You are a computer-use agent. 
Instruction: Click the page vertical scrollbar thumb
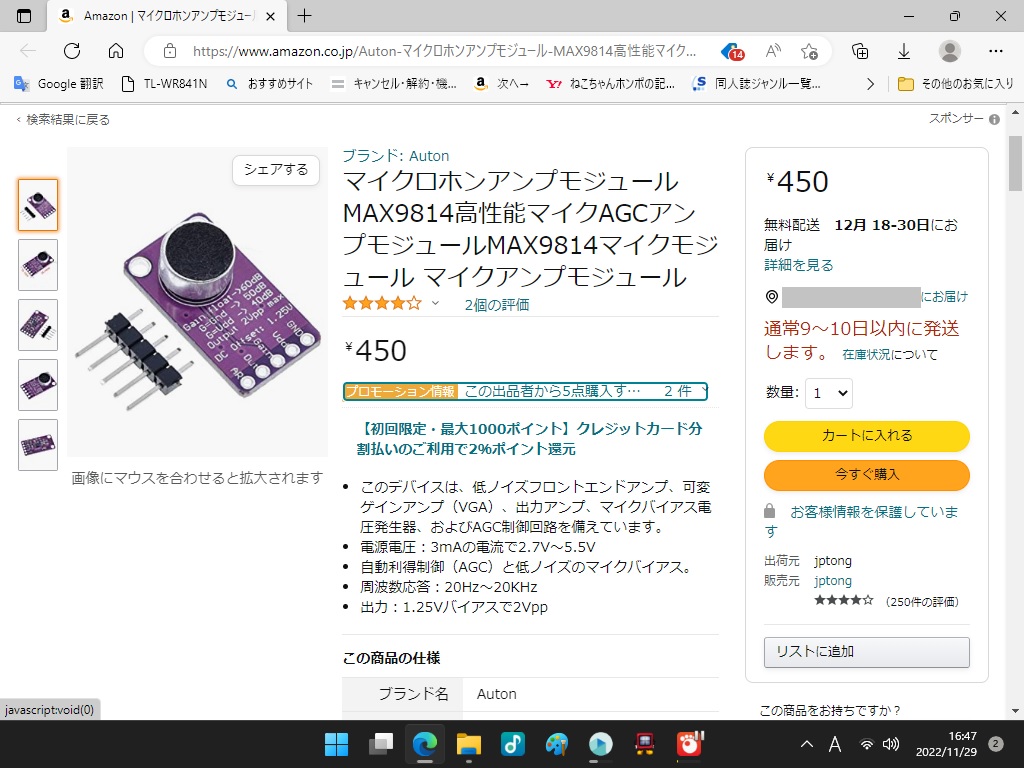(1015, 162)
